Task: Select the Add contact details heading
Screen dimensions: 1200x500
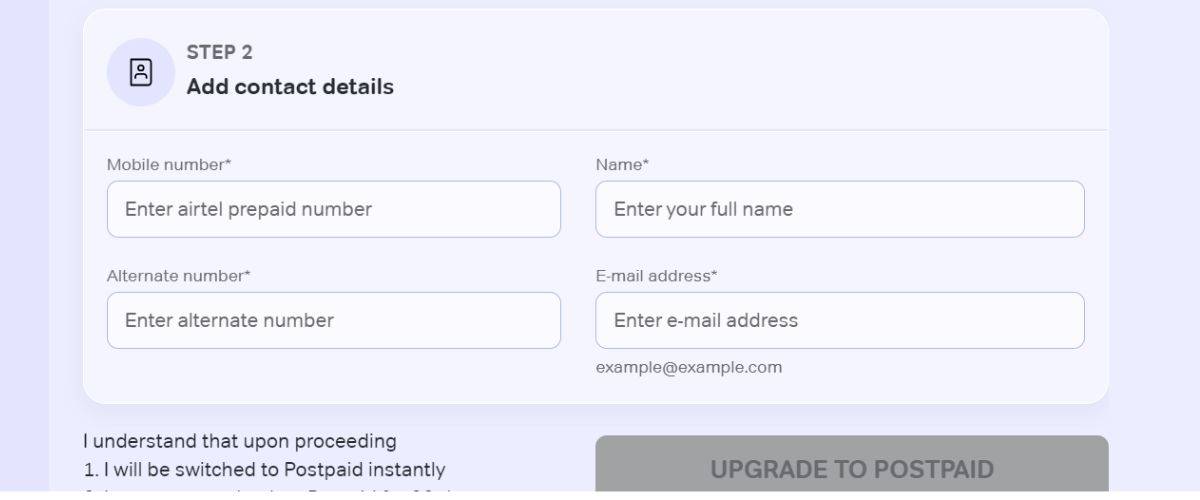Action: [290, 87]
